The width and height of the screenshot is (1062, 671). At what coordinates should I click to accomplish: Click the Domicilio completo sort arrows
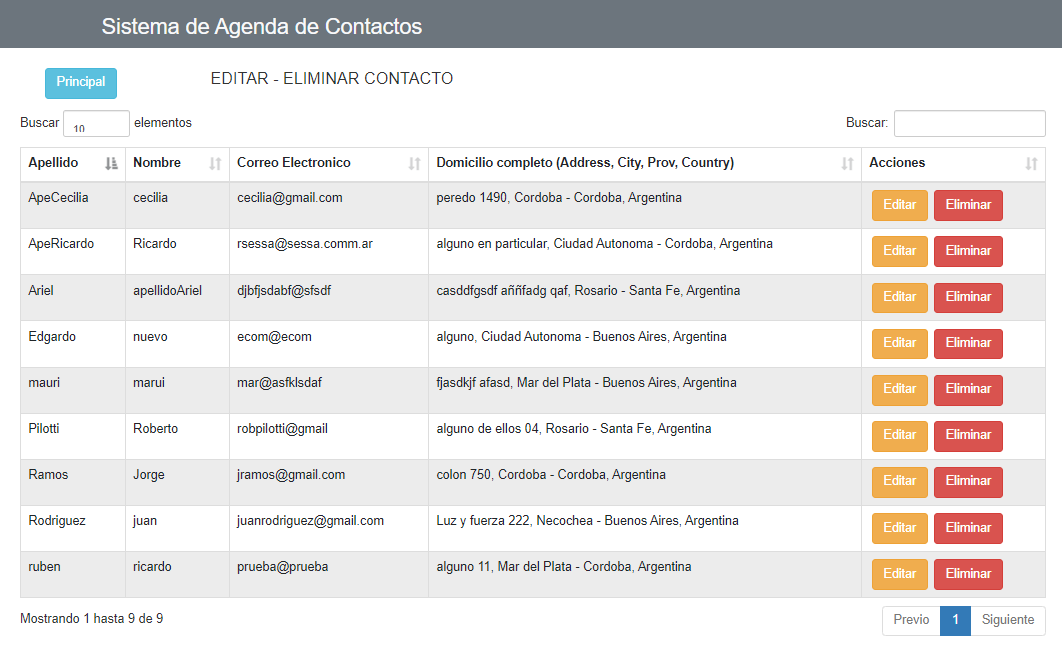[847, 163]
